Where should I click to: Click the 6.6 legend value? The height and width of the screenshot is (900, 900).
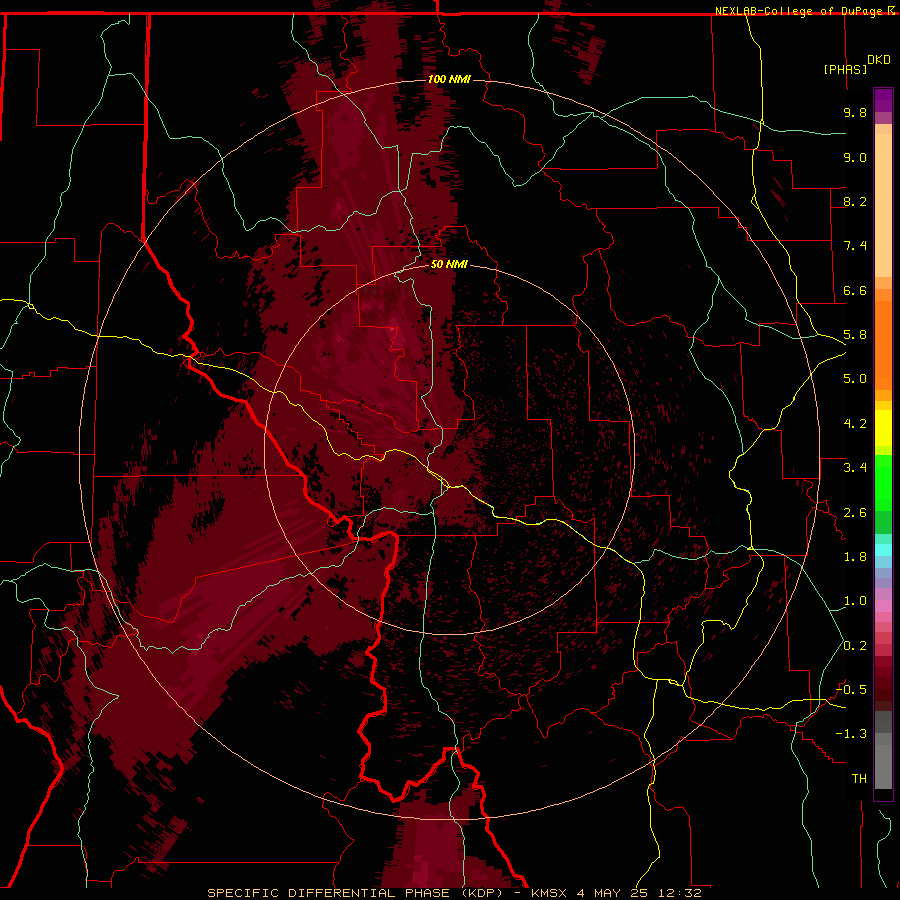pyautogui.click(x=855, y=291)
